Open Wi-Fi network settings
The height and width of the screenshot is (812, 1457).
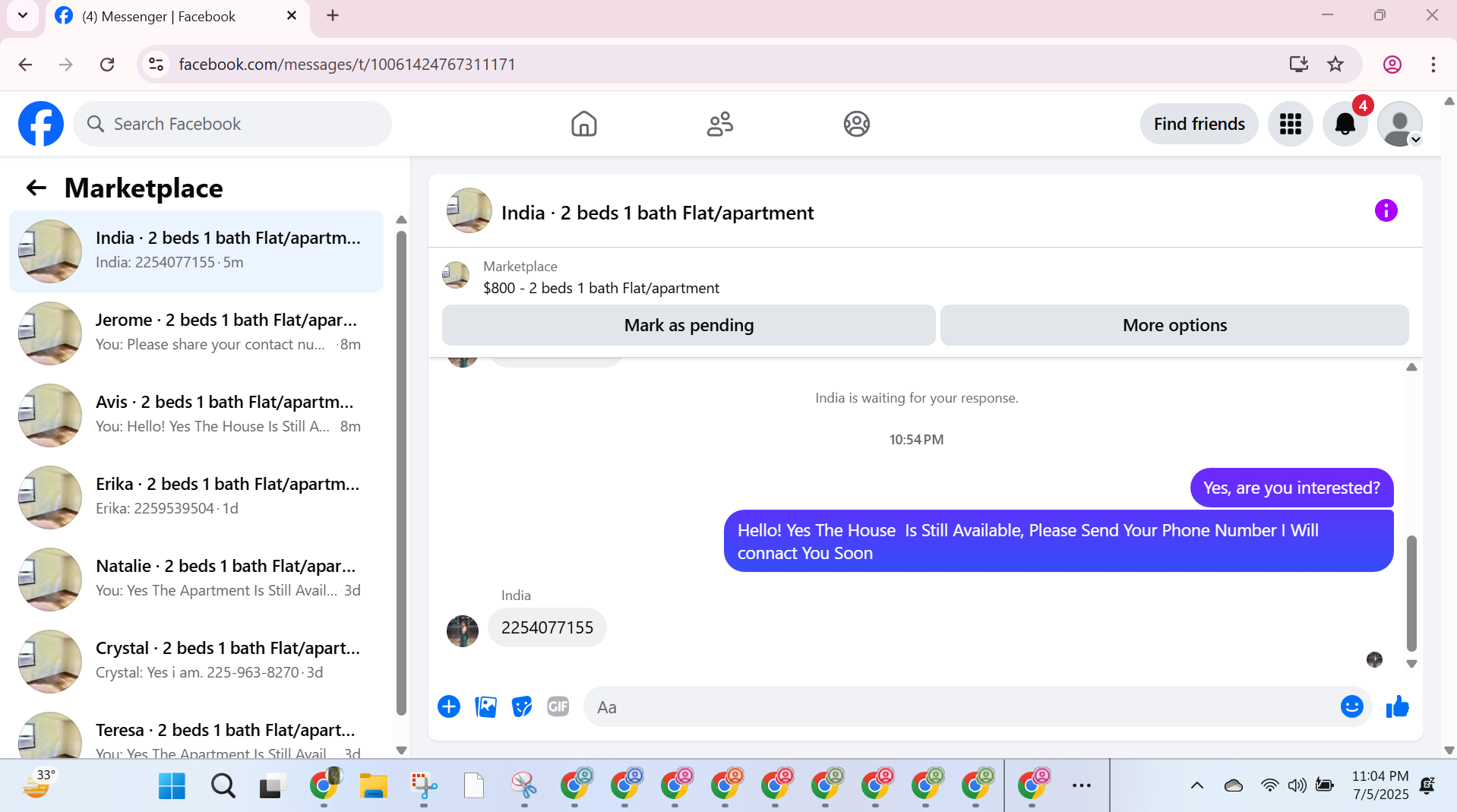tap(1269, 786)
